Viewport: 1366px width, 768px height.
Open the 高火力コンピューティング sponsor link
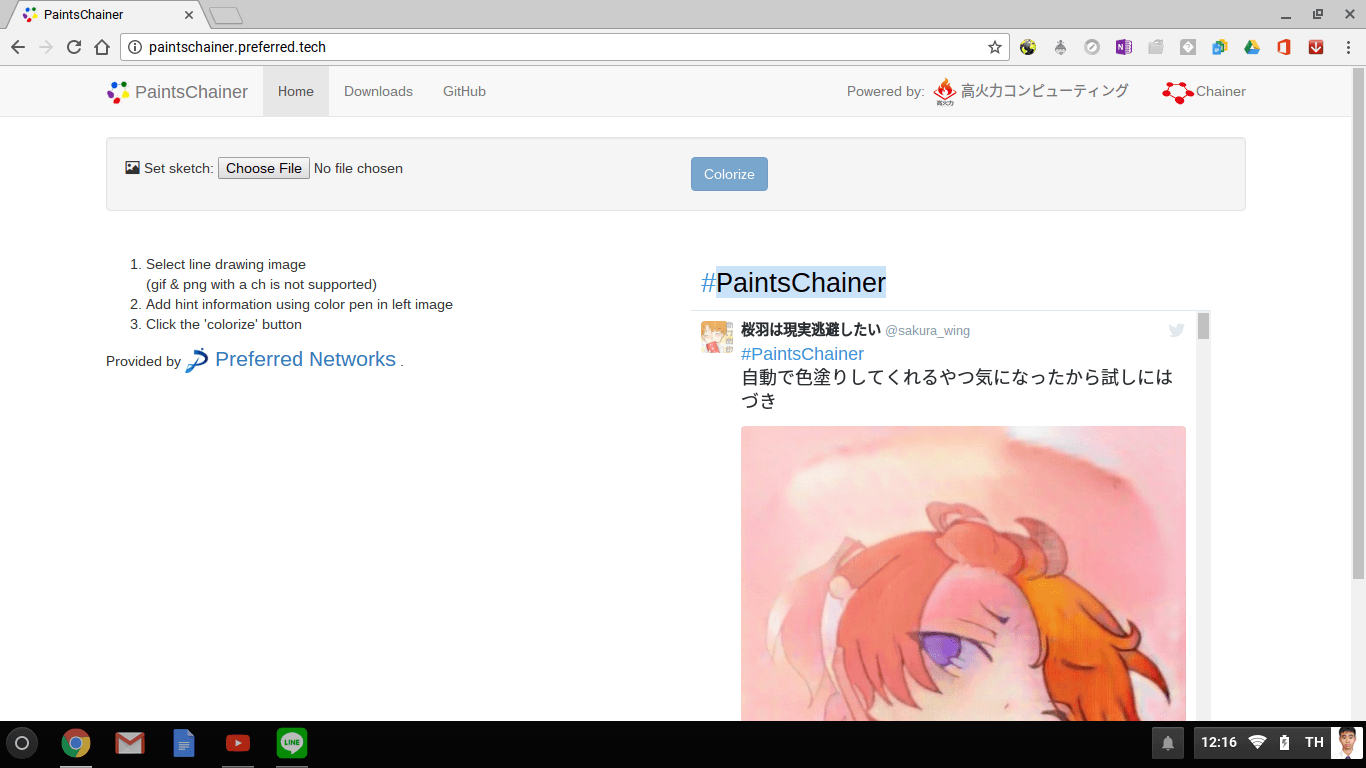[1031, 92]
